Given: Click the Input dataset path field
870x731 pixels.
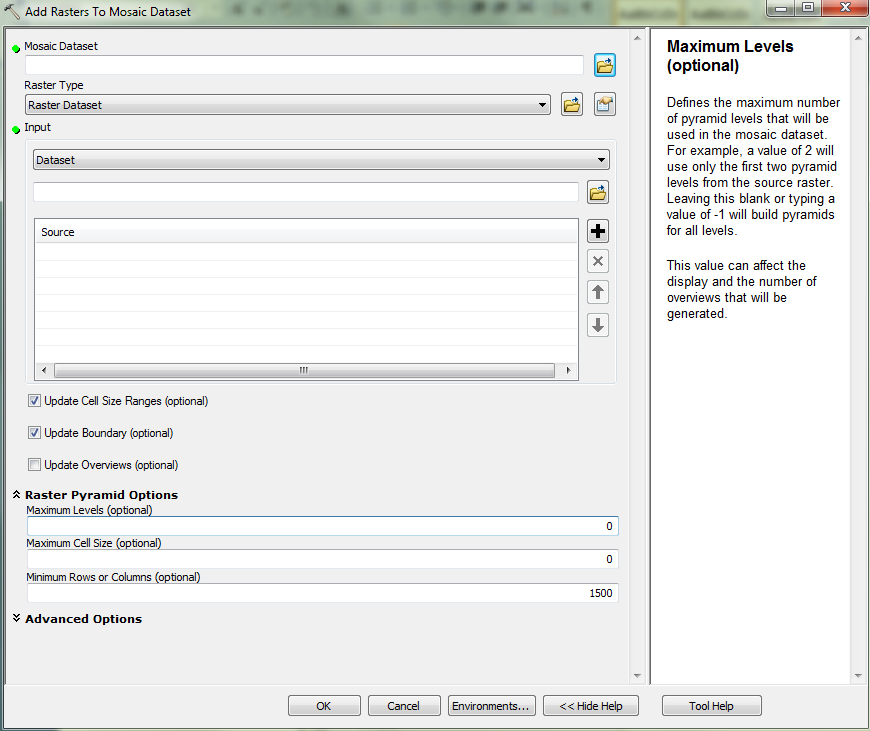Looking at the screenshot, I should click(x=306, y=193).
